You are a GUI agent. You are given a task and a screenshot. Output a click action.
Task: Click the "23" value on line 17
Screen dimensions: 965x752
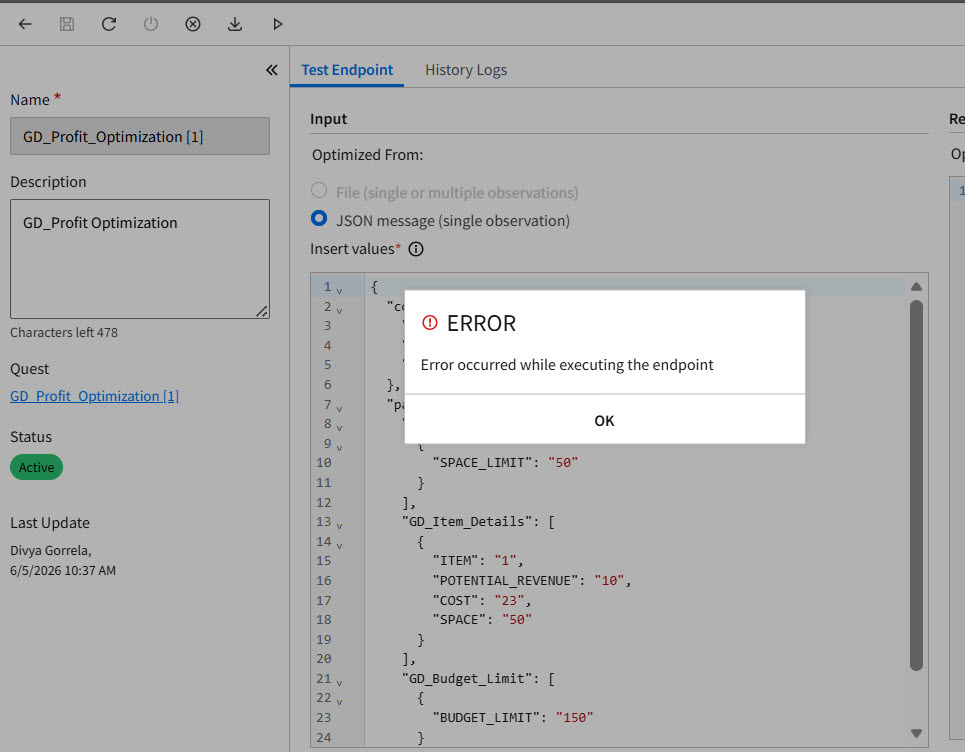[509, 600]
